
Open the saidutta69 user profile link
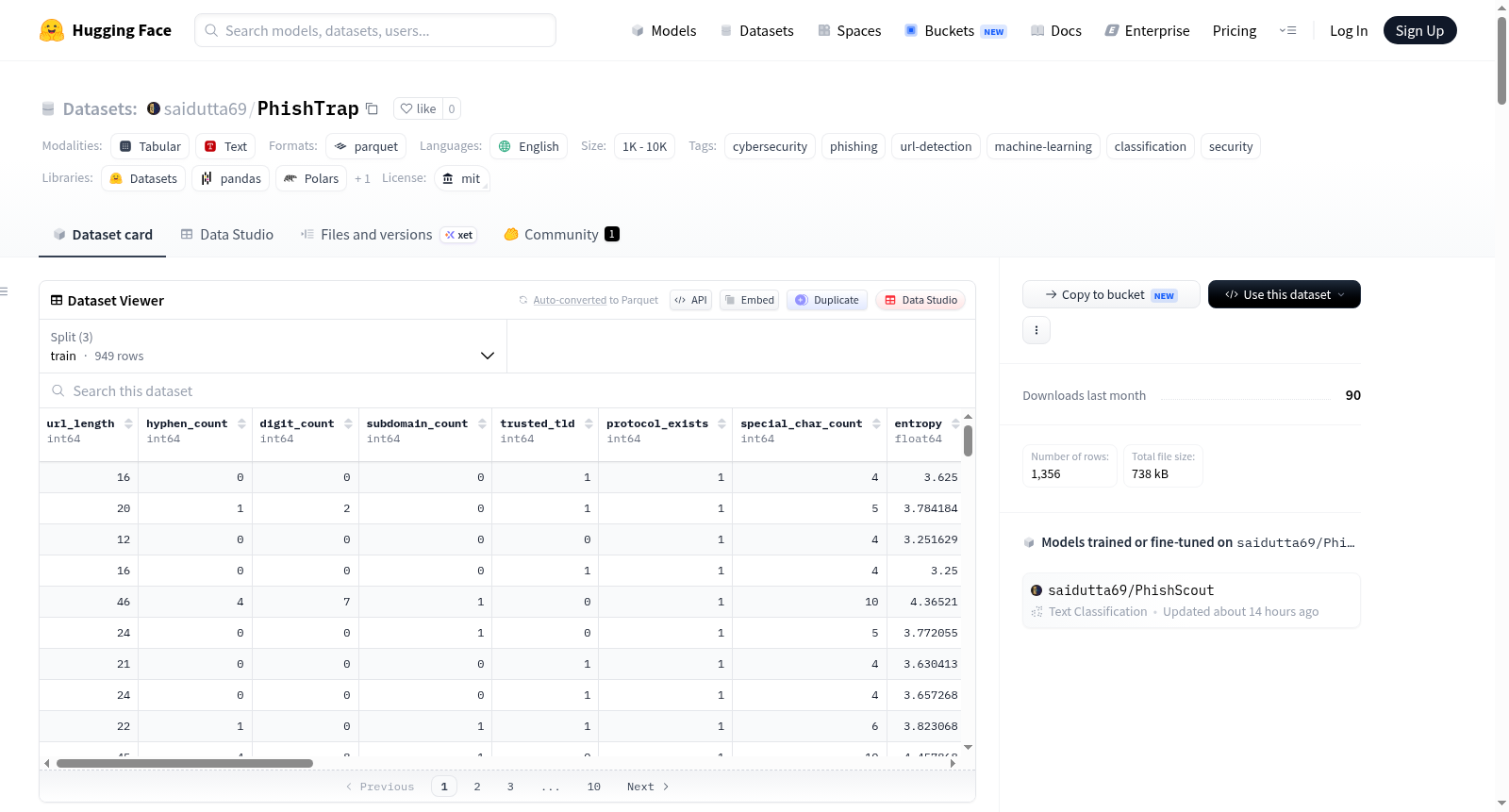coord(205,108)
